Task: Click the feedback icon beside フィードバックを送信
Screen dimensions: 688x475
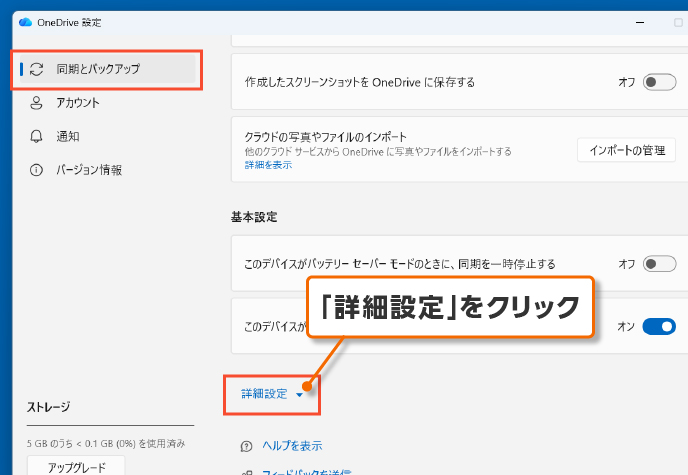Action: (x=246, y=471)
